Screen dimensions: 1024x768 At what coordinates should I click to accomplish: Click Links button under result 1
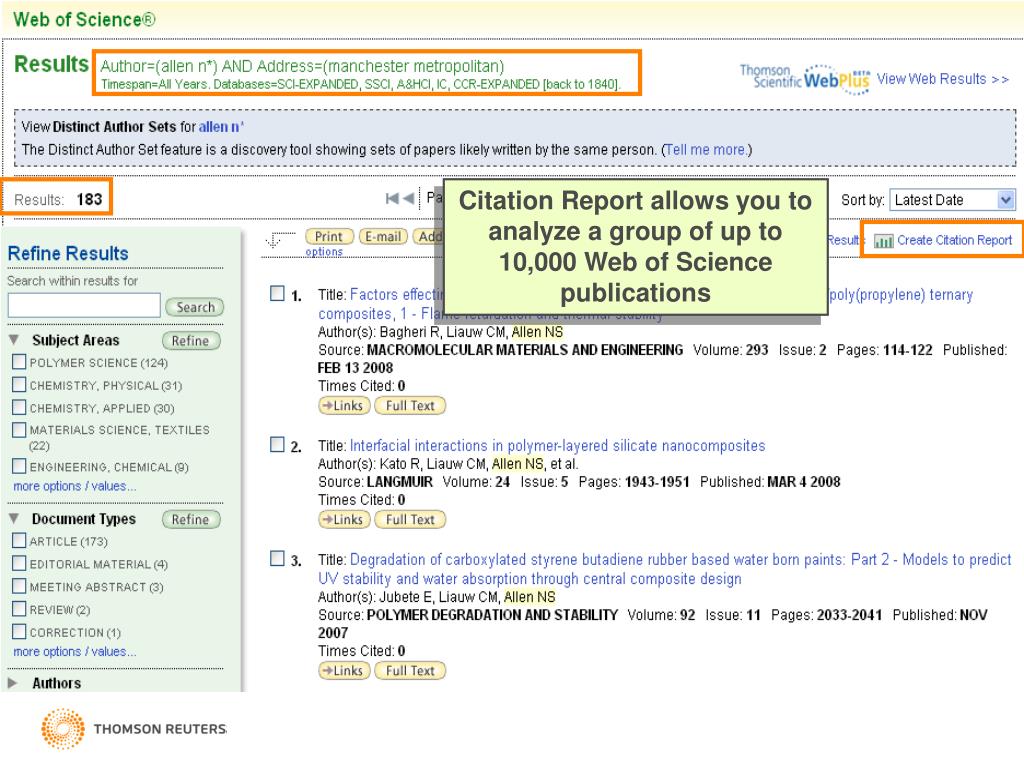tap(344, 406)
